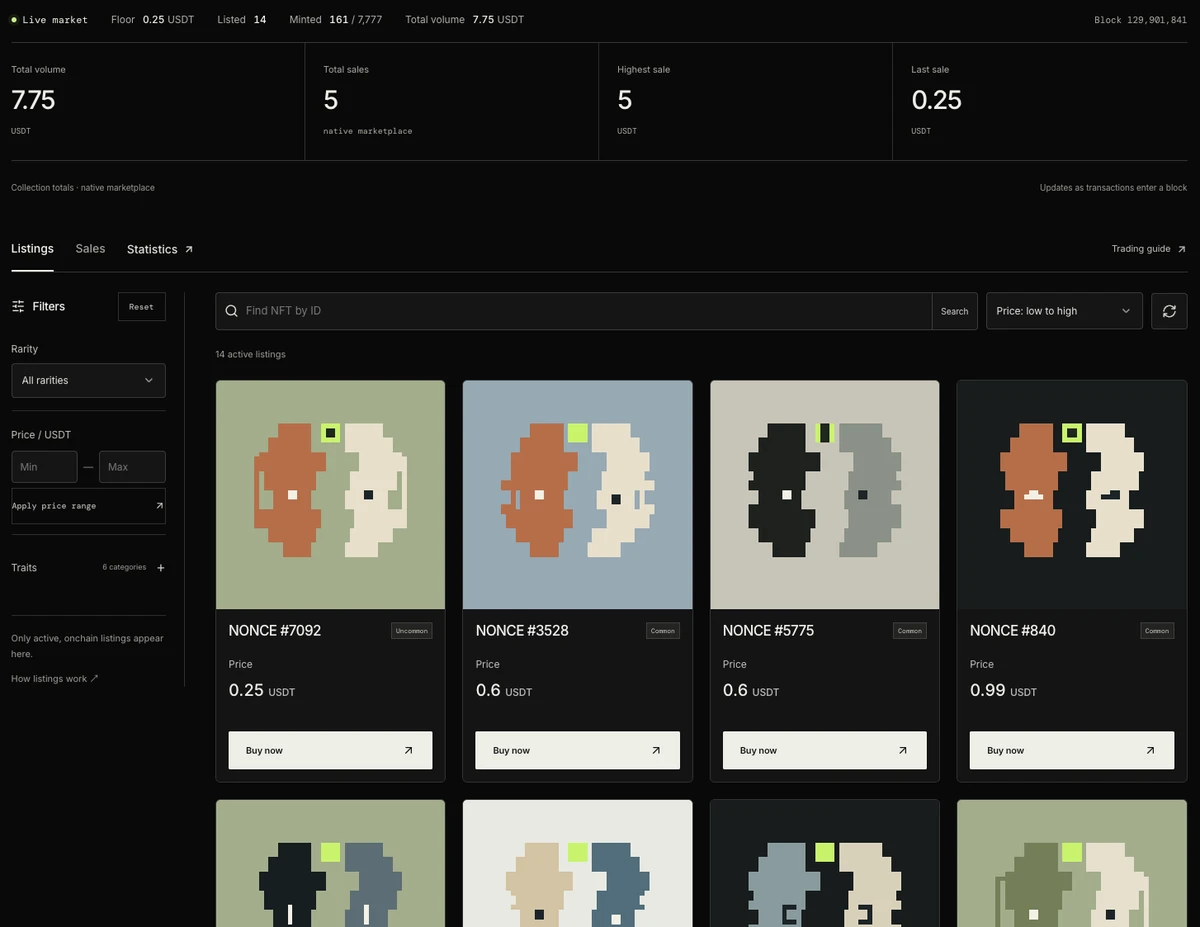This screenshot has height=927, width=1200.
Task: Click arrow icon on Apply price range
Action: [159, 506]
